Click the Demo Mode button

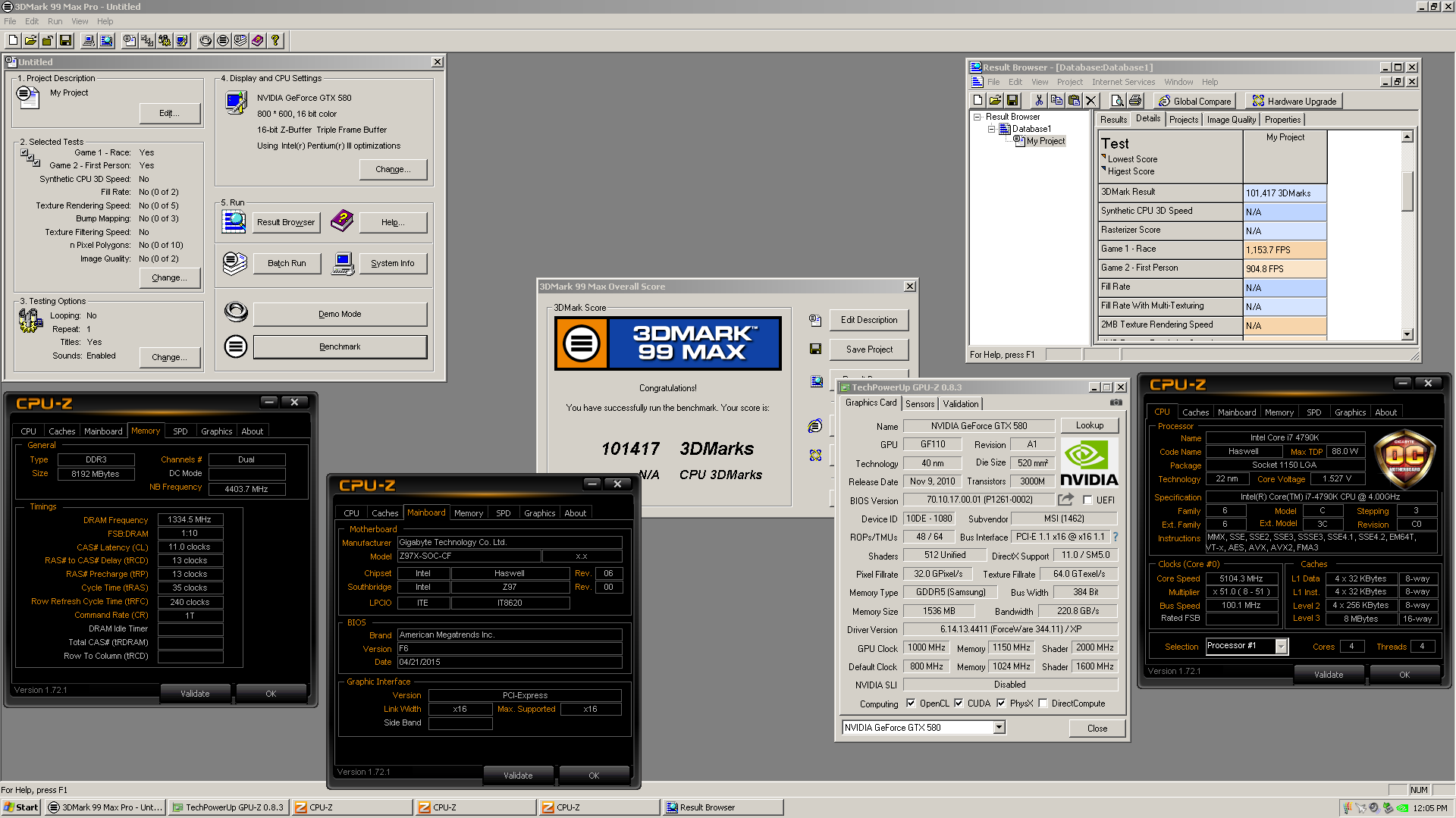point(340,314)
